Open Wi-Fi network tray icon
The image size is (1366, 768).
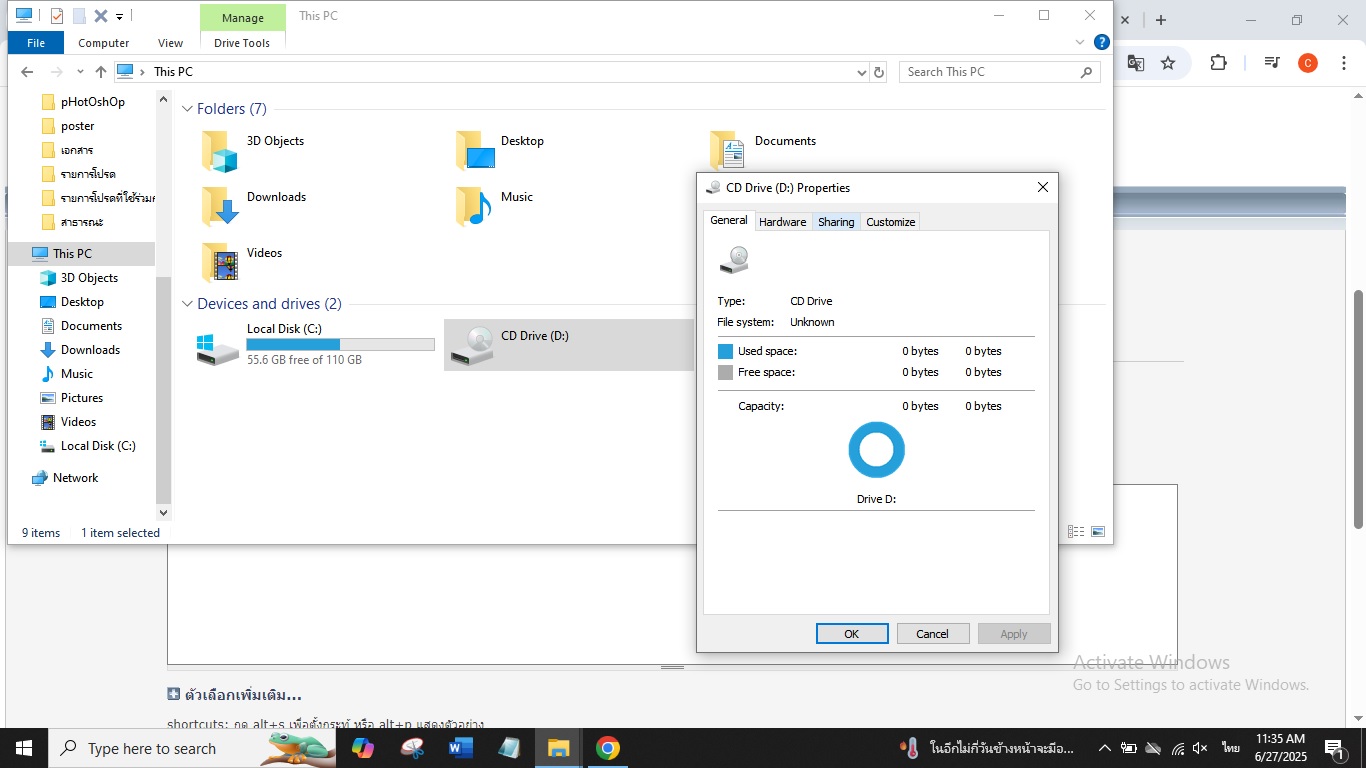1177,748
